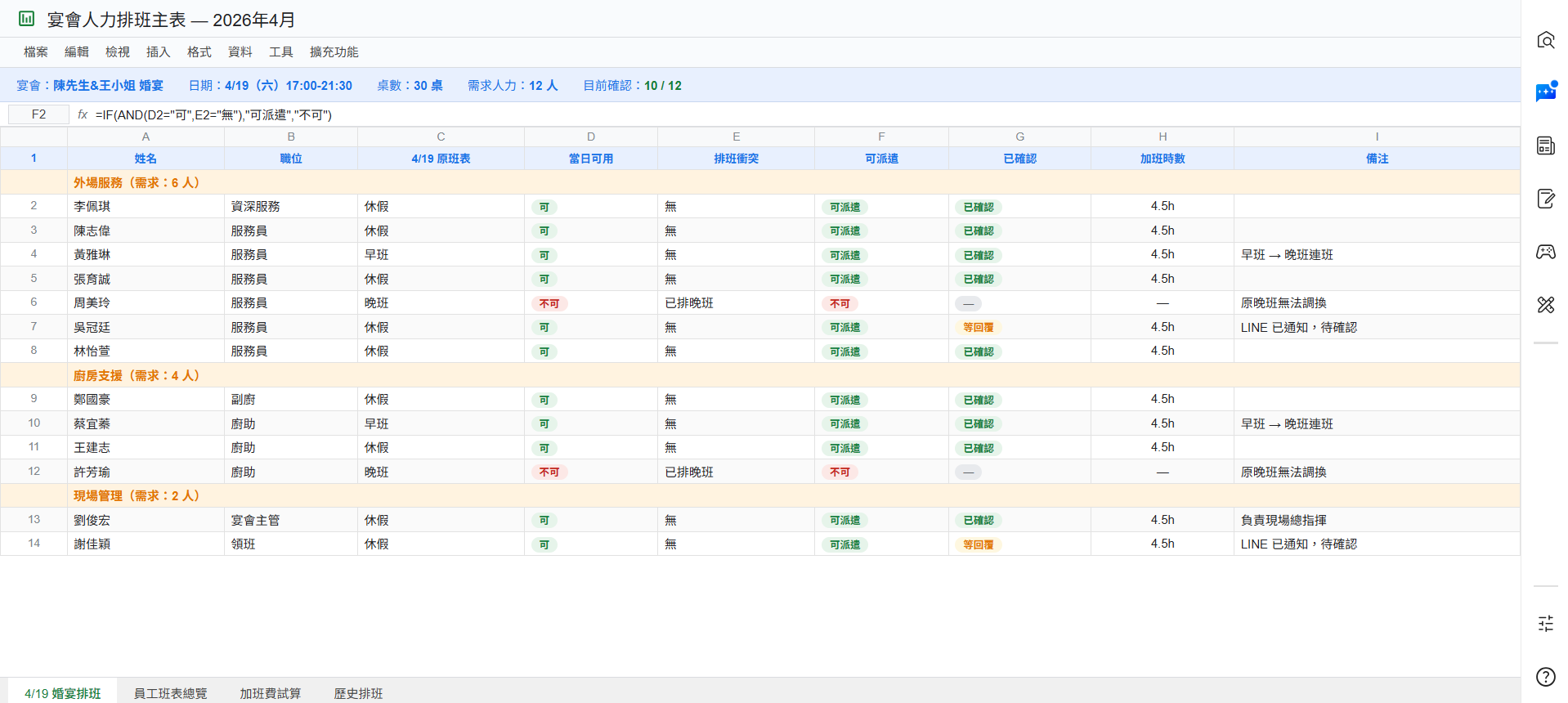This screenshot has width=1568, height=703.
Task: Click the 不可 dispatch badge for 許芳瑜
Action: pyautogui.click(x=840, y=472)
